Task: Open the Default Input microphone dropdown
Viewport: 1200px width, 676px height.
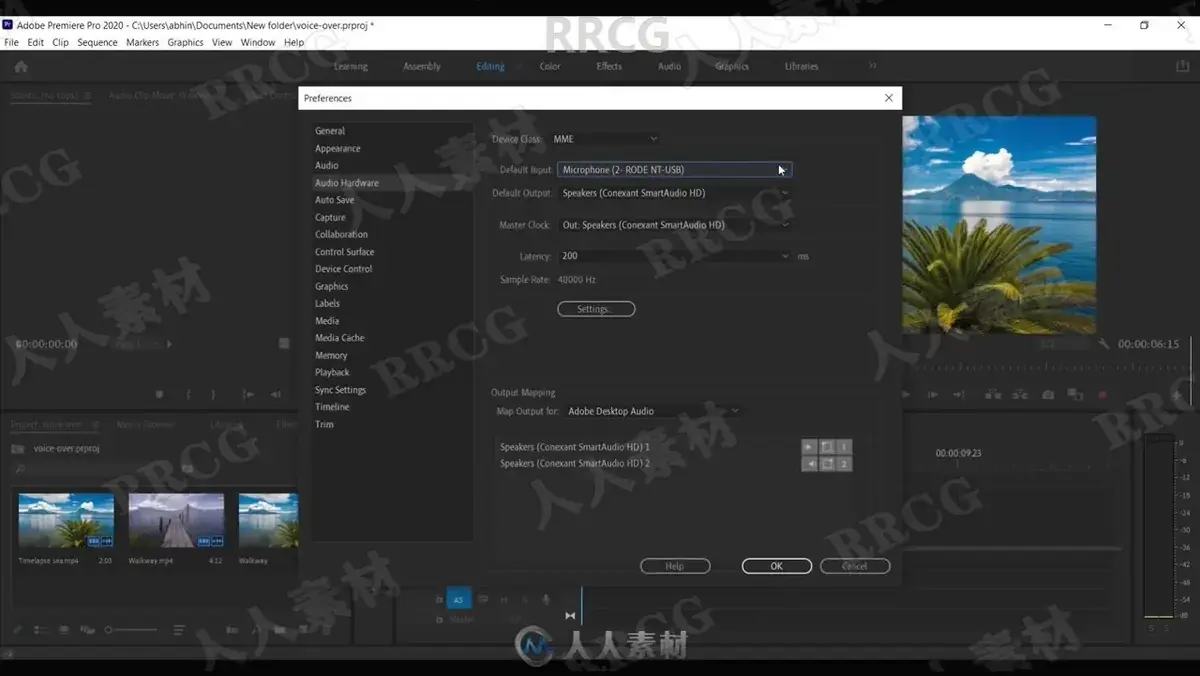Action: [674, 170]
